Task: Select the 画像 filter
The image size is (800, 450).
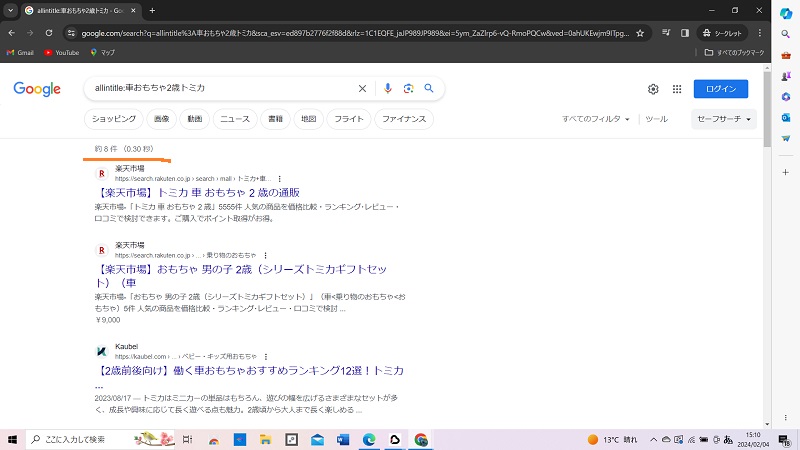Action: [162, 119]
